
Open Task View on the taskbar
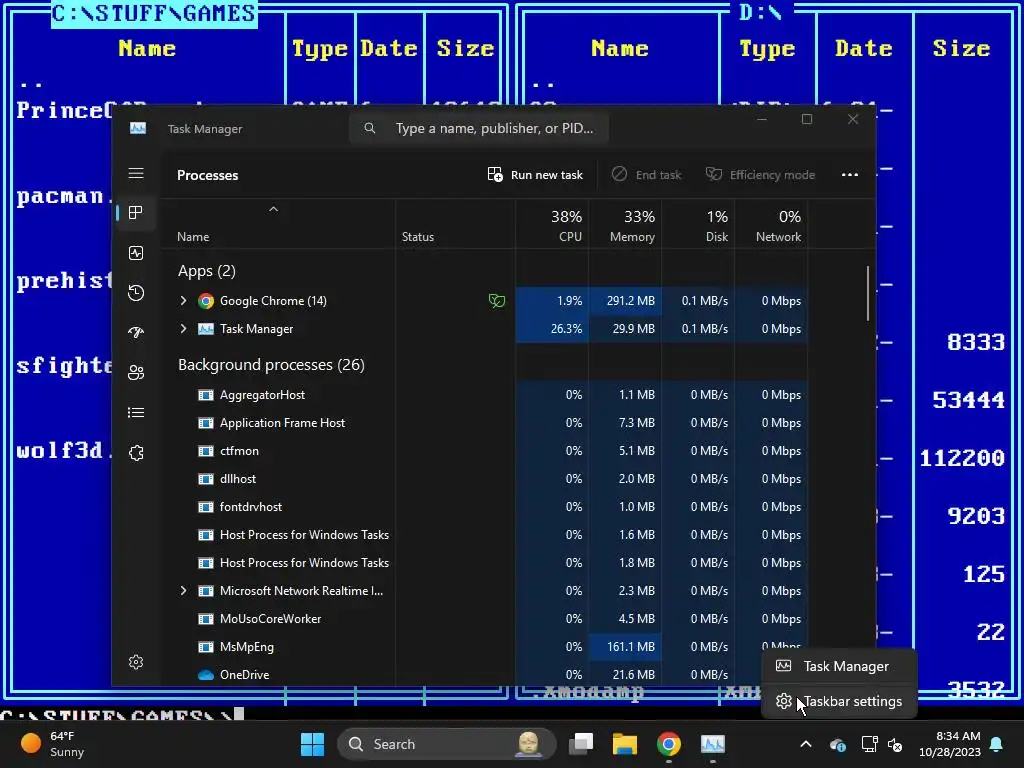tap(581, 744)
